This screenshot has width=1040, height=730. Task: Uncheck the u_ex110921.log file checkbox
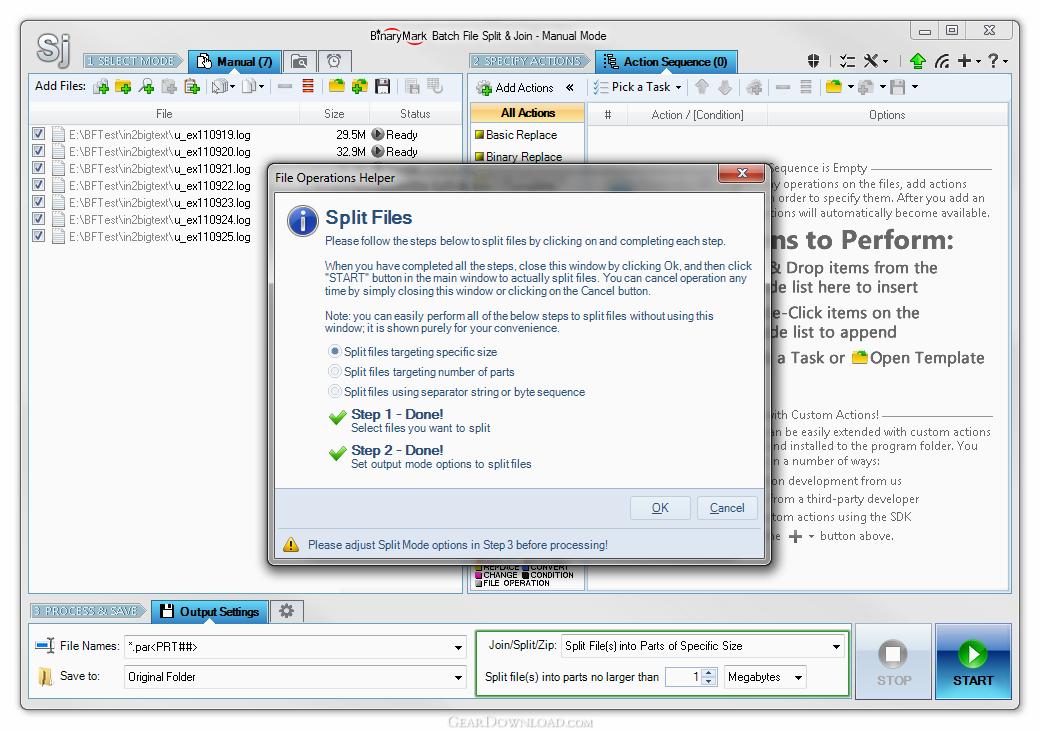coord(38,168)
